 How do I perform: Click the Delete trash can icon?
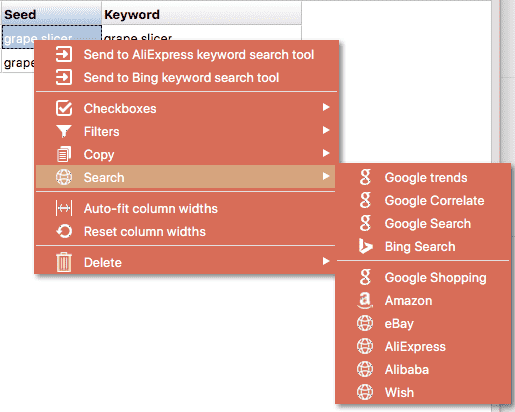(64, 262)
